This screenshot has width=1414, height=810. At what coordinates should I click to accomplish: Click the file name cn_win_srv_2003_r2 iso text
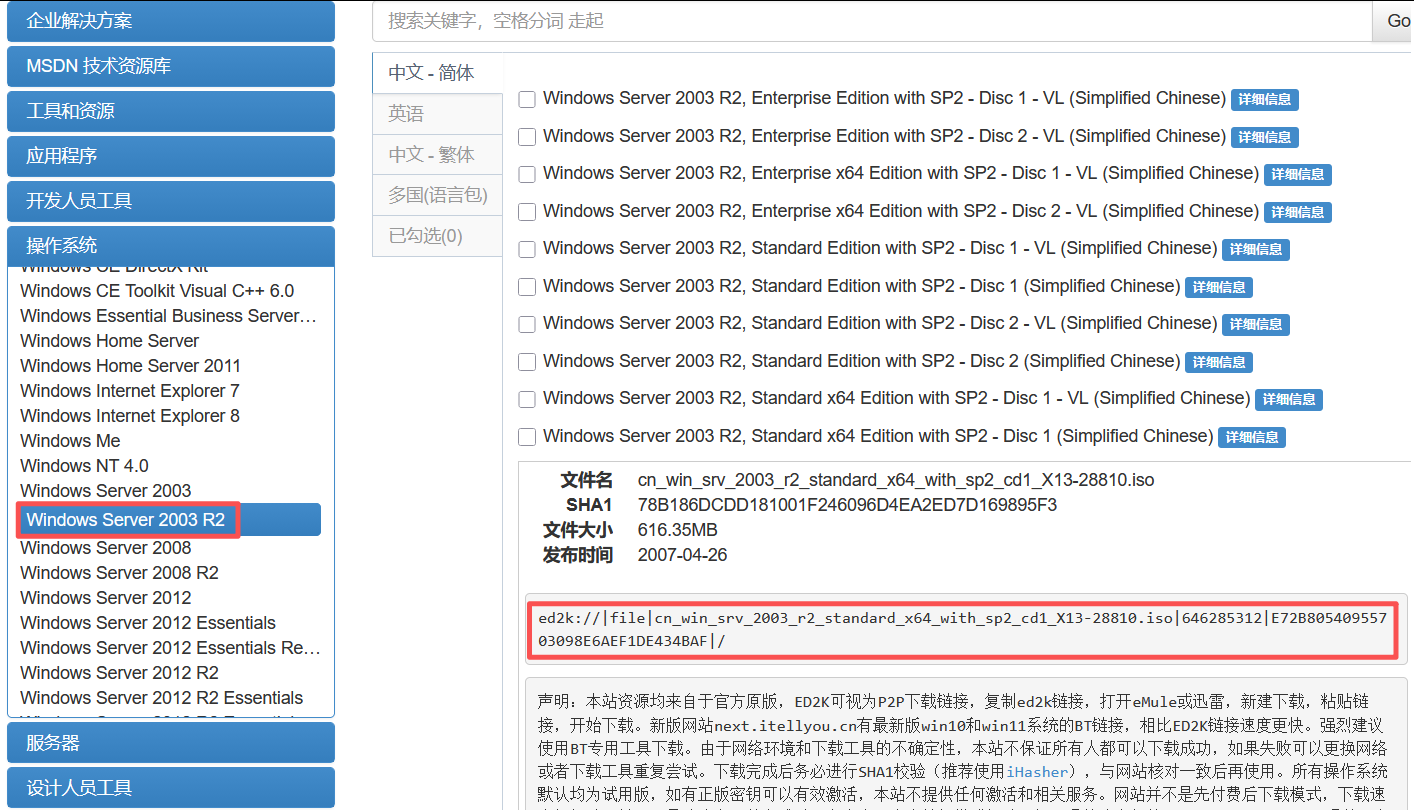[896, 480]
